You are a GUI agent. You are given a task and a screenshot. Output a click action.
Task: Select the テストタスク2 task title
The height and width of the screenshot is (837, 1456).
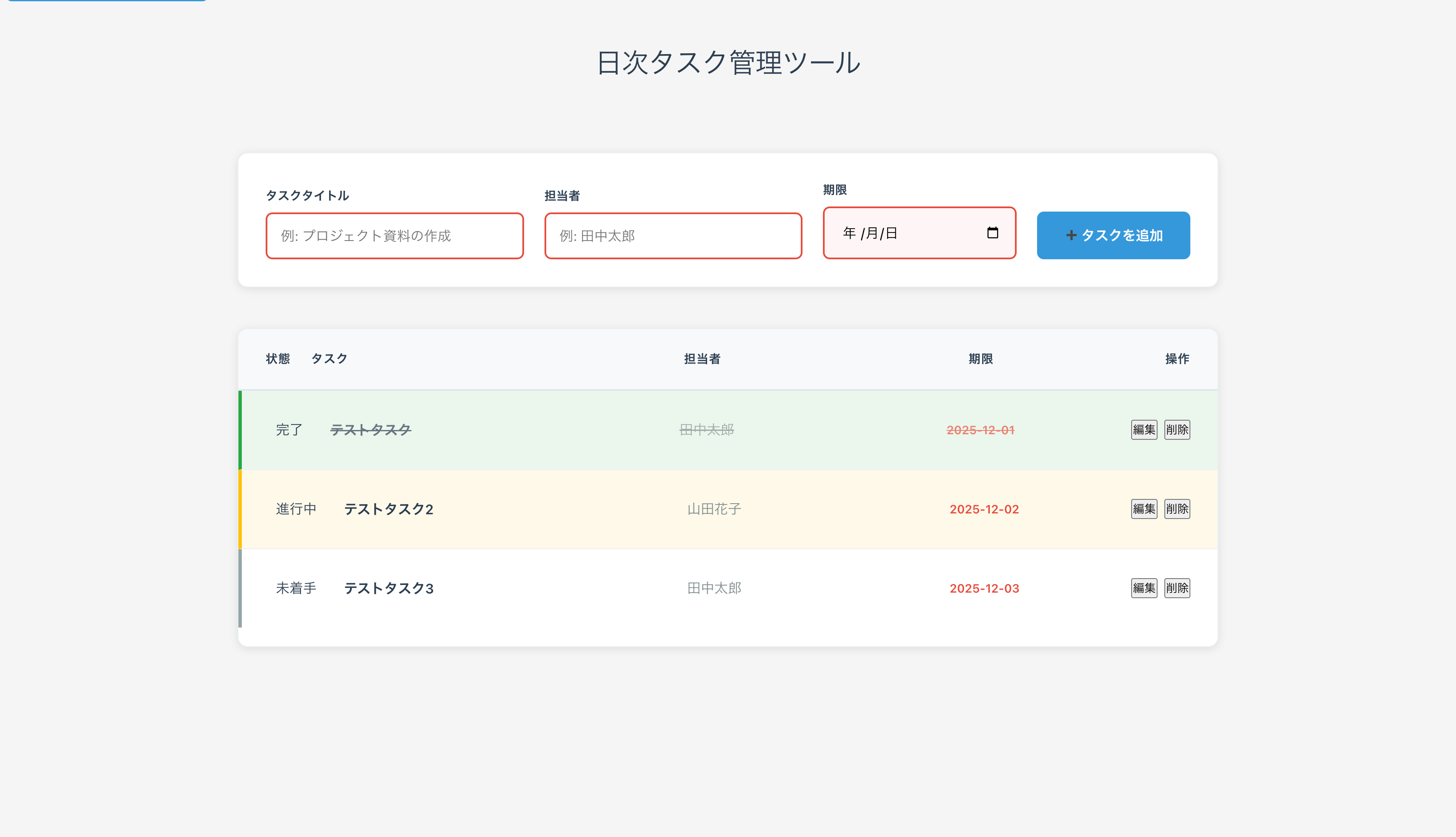click(389, 509)
